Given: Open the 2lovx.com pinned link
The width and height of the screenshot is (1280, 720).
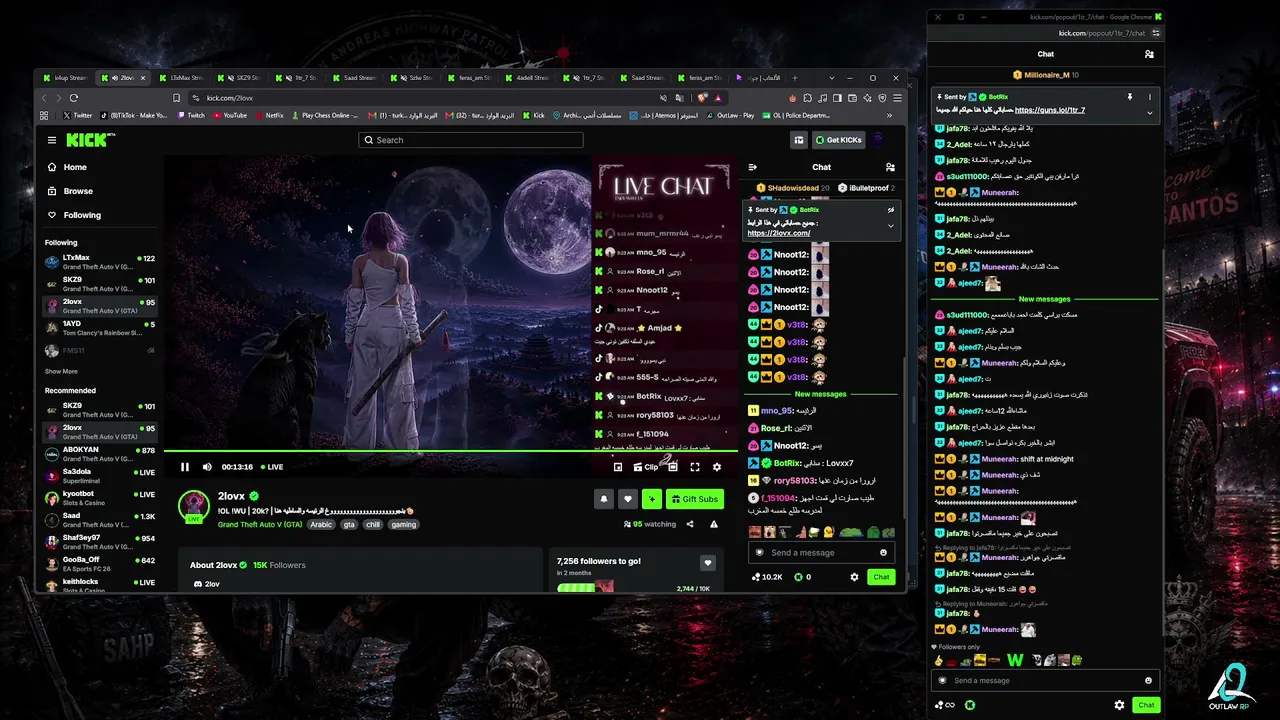Looking at the screenshot, I should 779,233.
